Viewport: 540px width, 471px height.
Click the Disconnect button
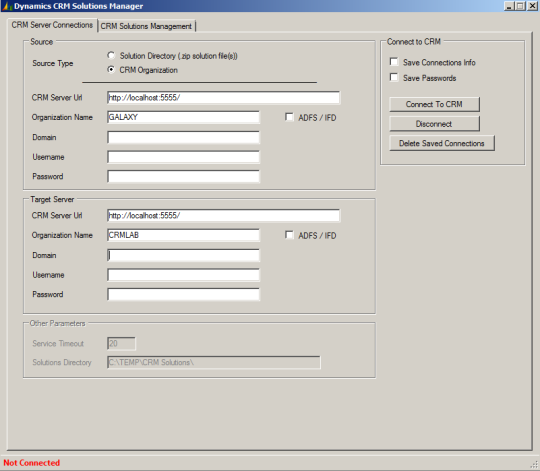434,124
